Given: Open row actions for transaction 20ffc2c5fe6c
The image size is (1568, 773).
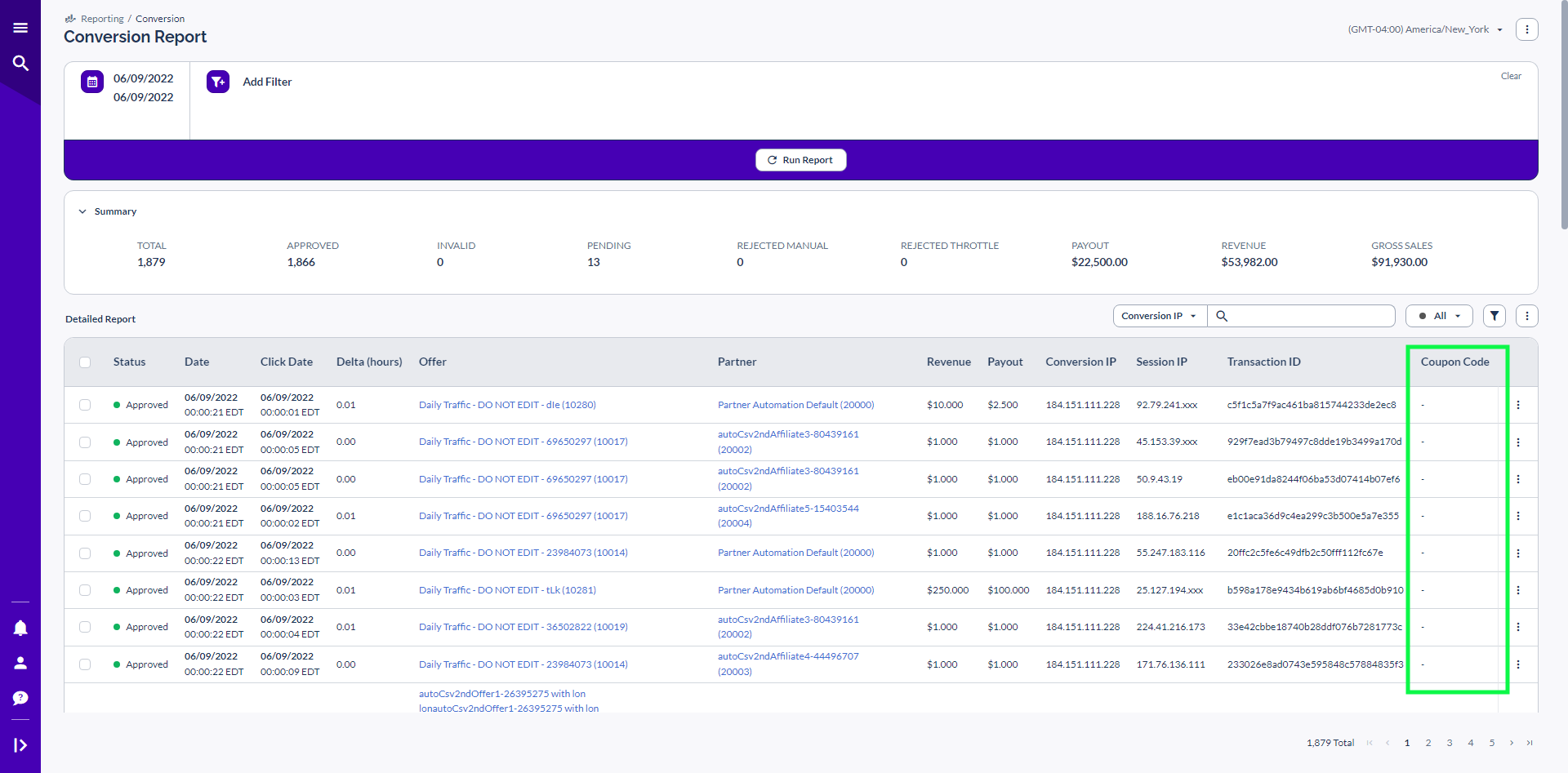Looking at the screenshot, I should [1518, 553].
